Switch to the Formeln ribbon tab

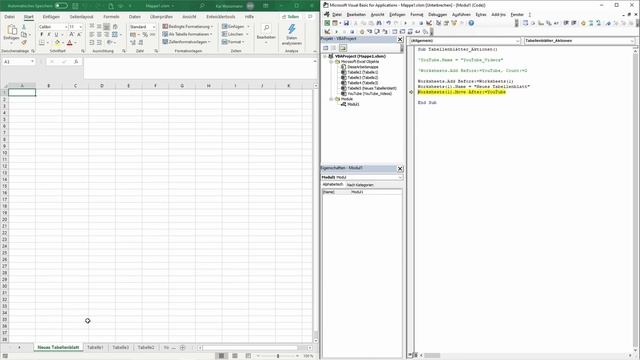(111, 17)
